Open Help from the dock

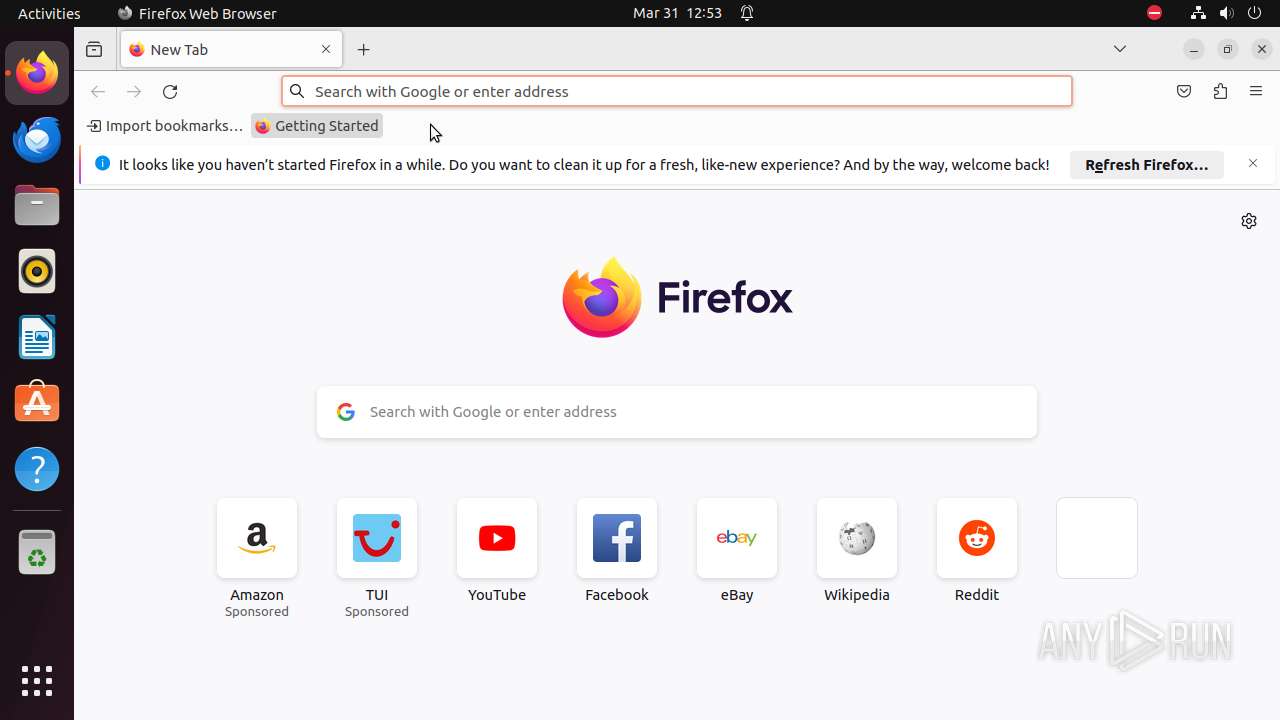37,469
